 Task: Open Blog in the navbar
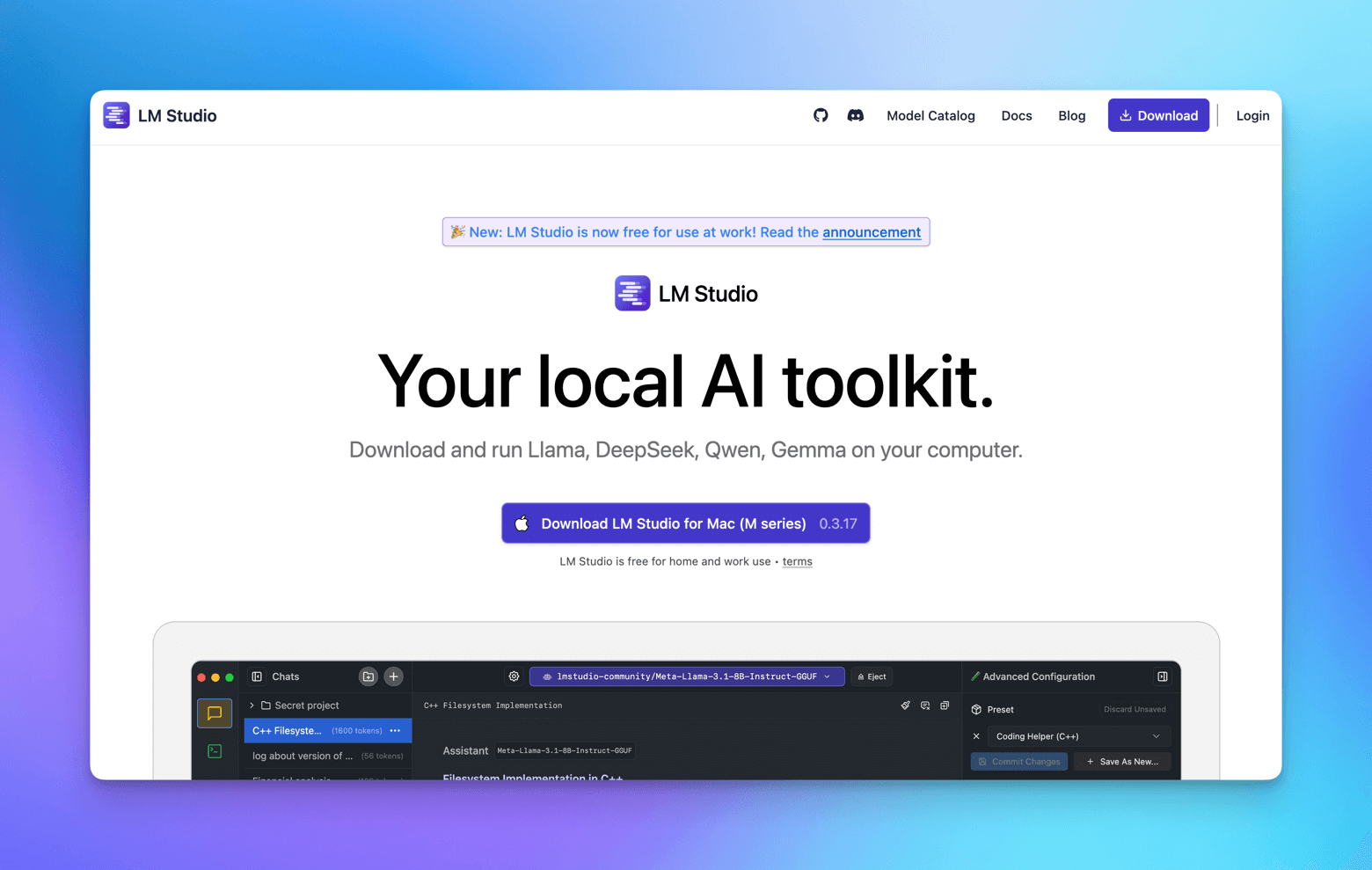(1072, 115)
